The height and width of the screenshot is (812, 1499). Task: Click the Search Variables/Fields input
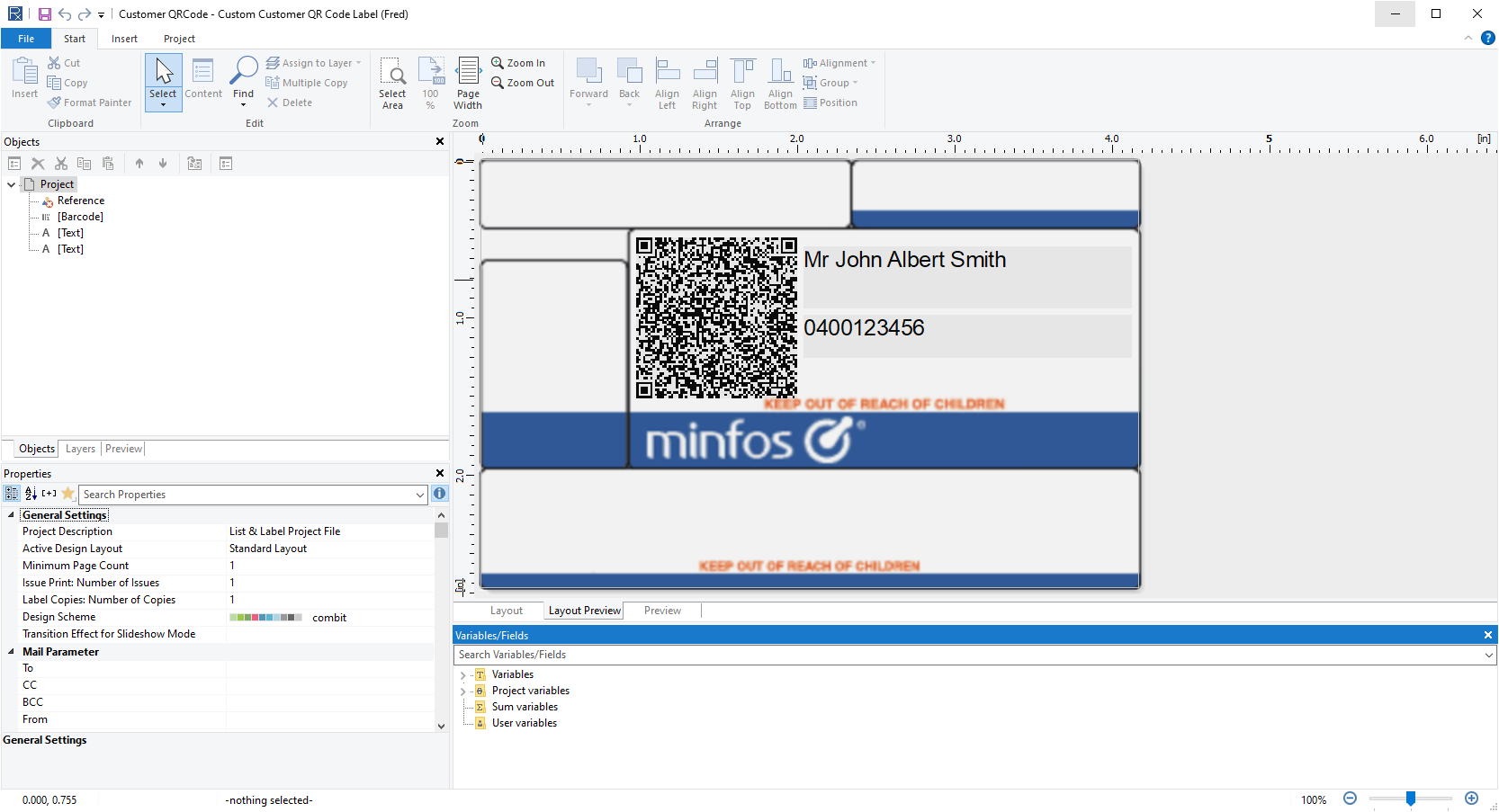(x=975, y=655)
